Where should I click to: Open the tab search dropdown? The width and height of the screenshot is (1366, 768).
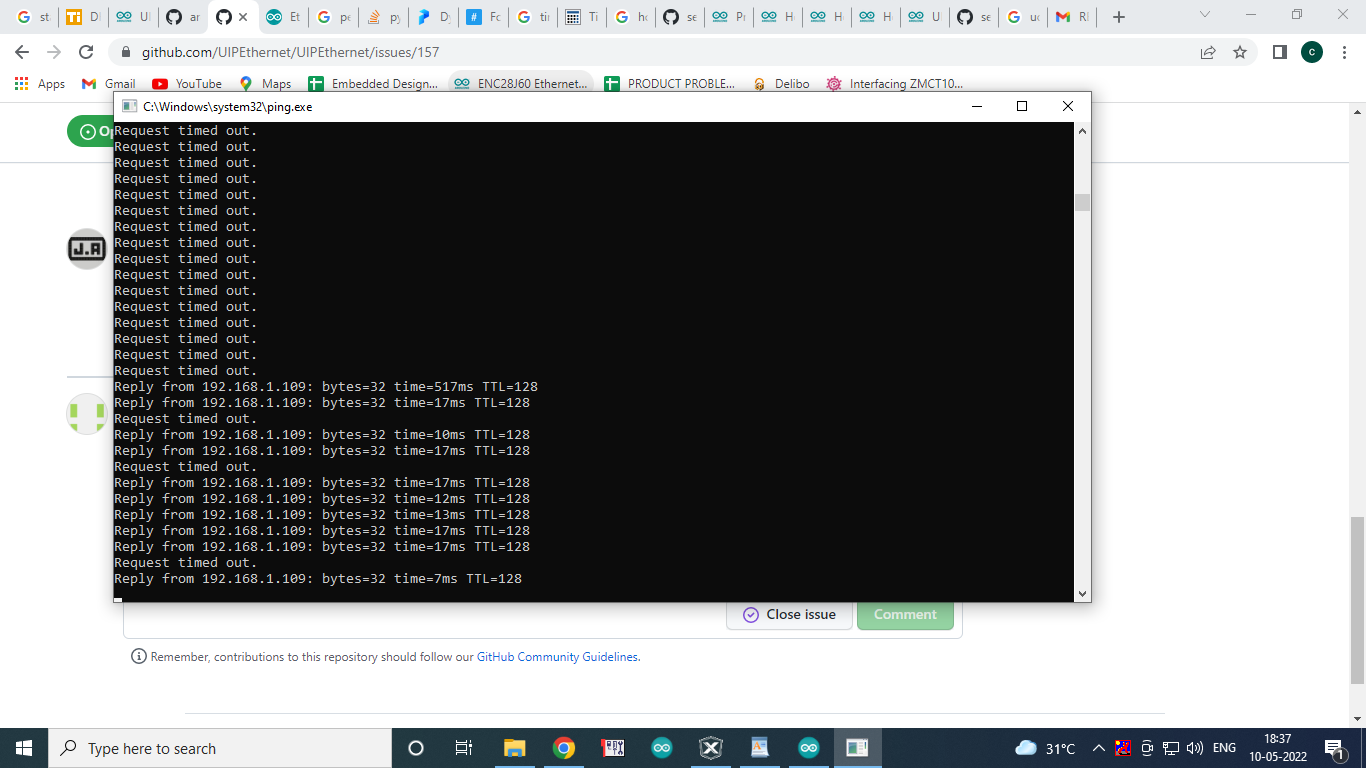pyautogui.click(x=1205, y=15)
